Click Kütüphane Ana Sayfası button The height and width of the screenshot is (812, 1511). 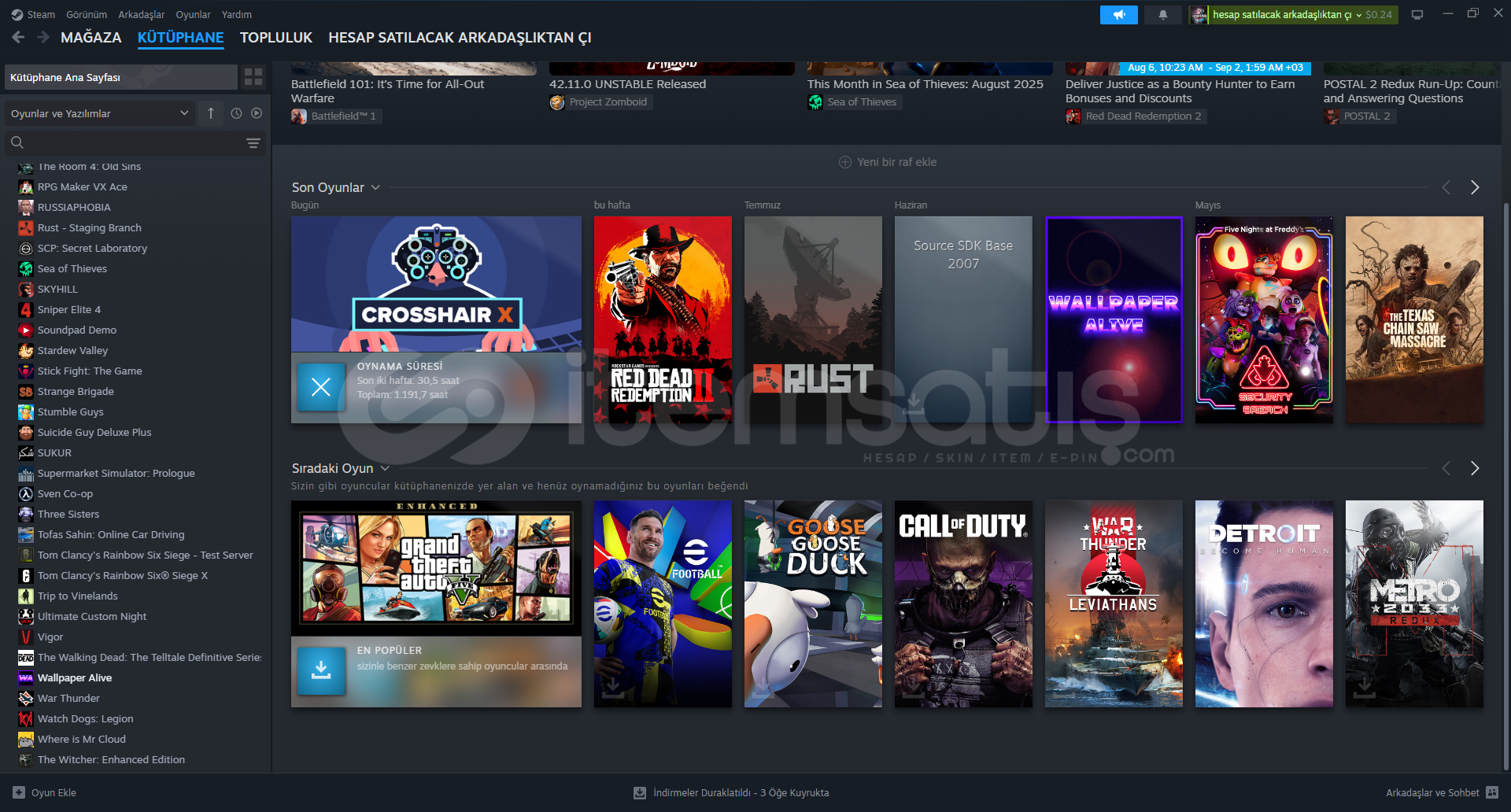coord(120,77)
